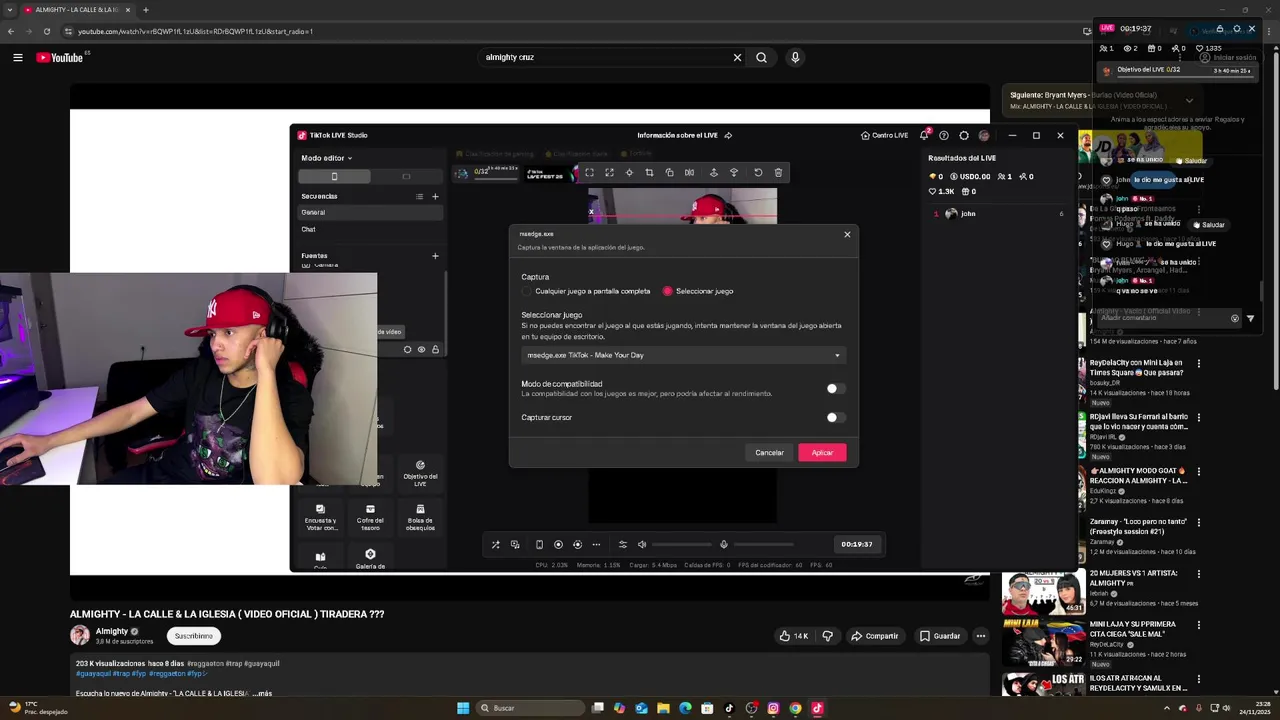This screenshot has height=720, width=1280.
Task: Open the YouTube hamburger menu
Action: click(x=17, y=57)
